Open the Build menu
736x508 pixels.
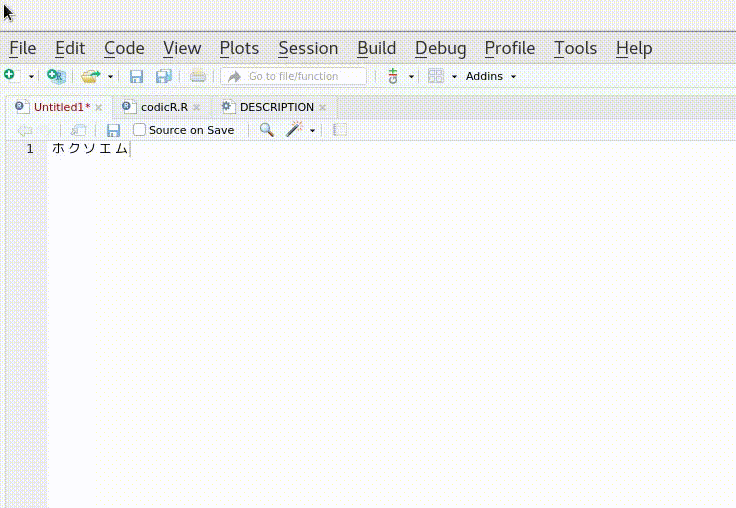[x=376, y=48]
